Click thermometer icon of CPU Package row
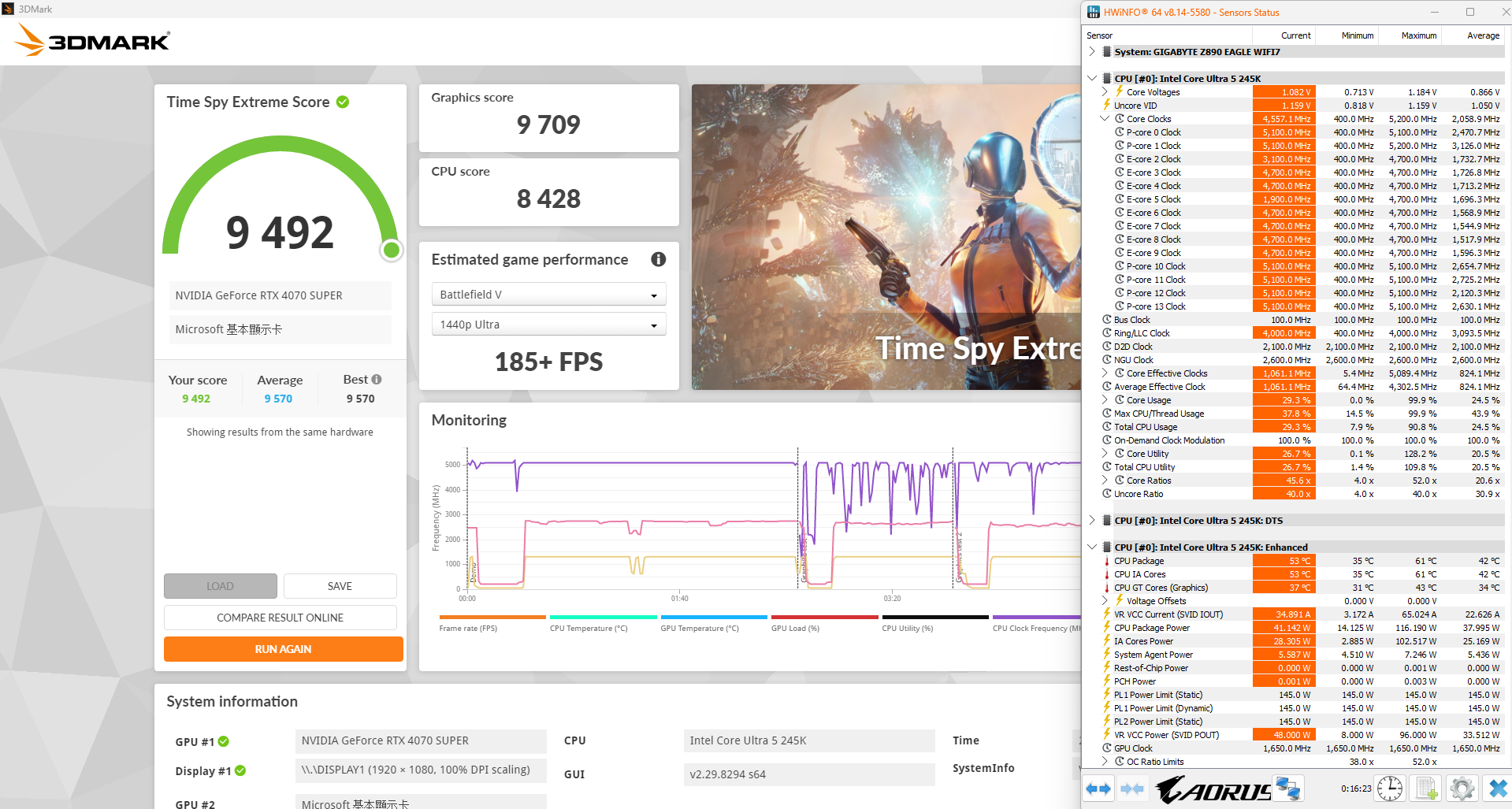 tap(1107, 561)
